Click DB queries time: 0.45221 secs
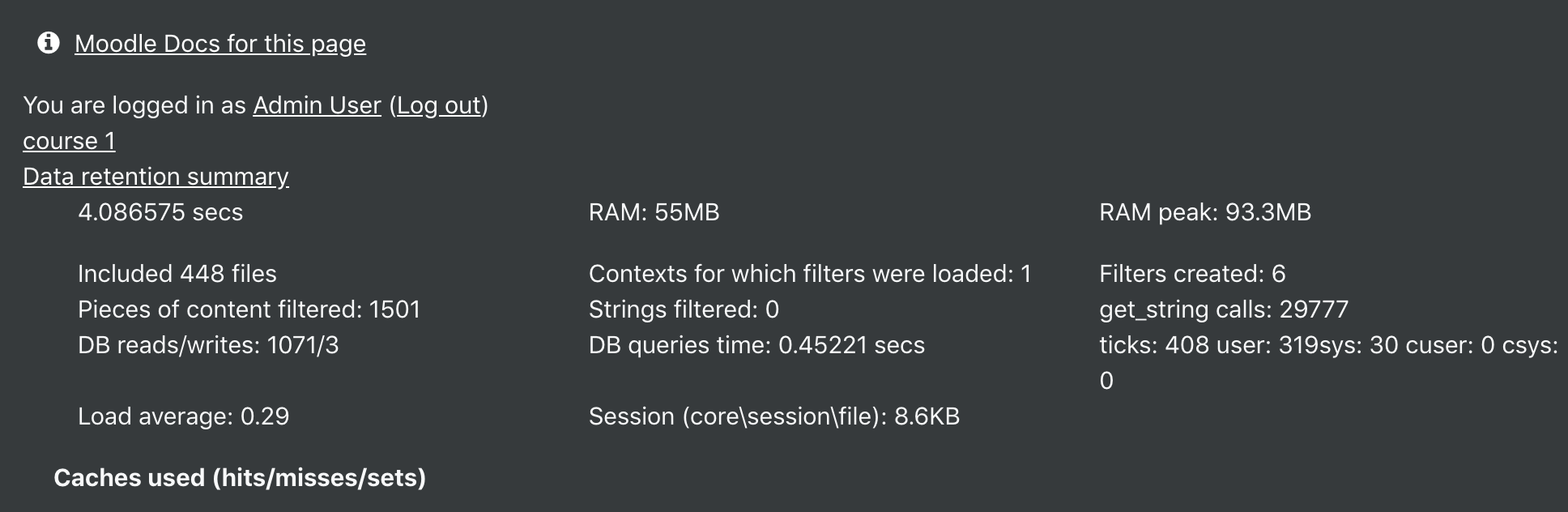 756,345
